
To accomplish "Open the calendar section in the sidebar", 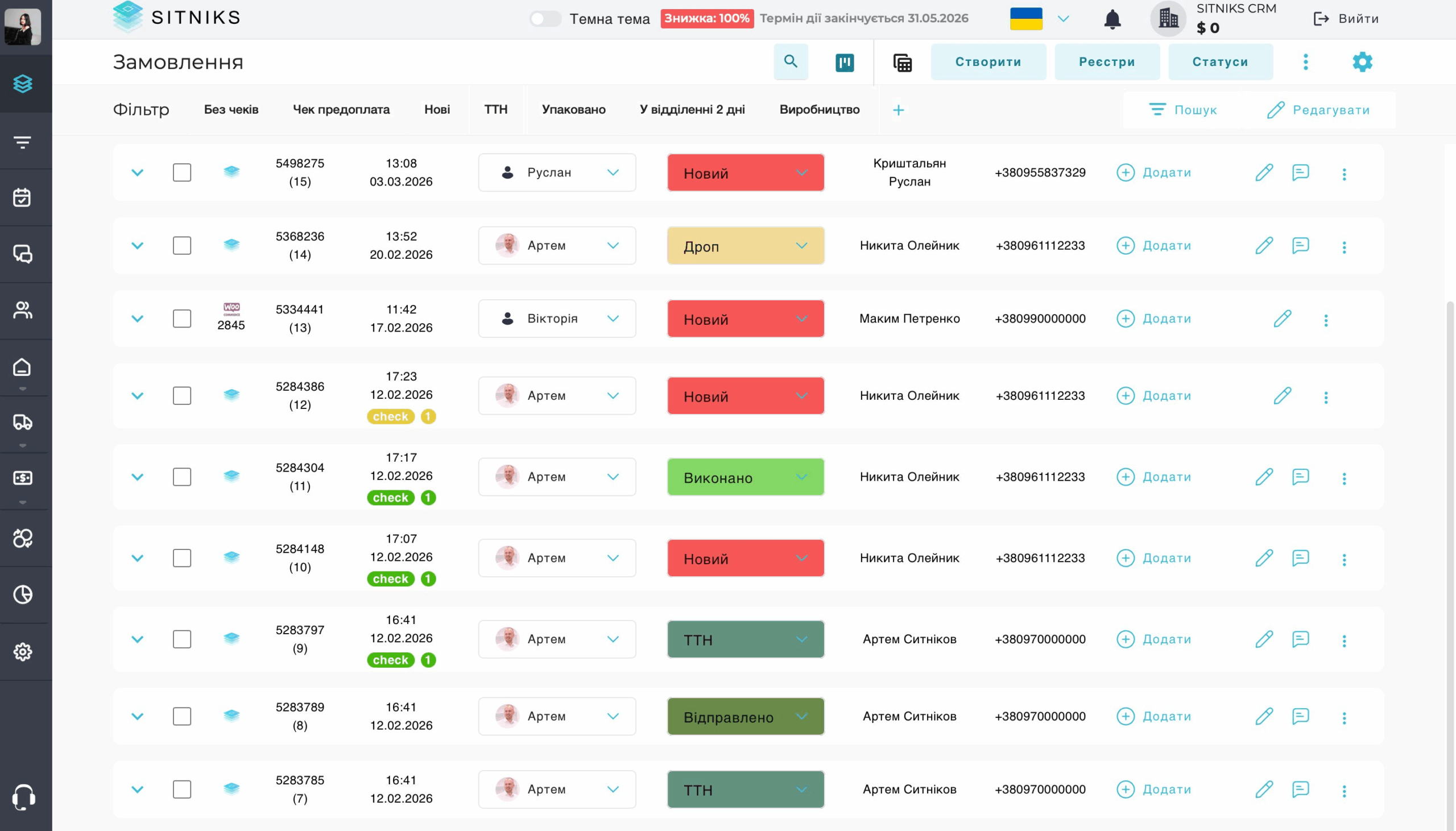I will [23, 197].
